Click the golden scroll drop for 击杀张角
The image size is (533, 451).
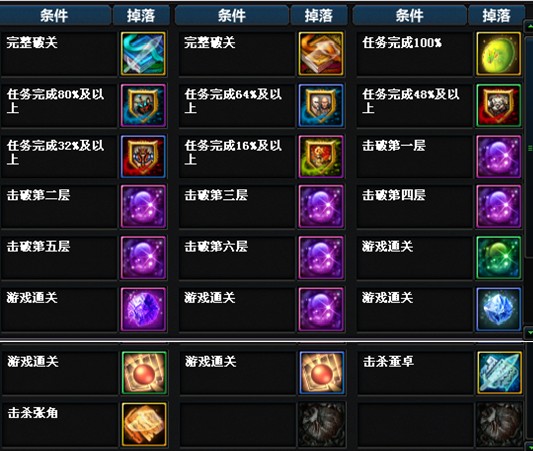coord(144,424)
